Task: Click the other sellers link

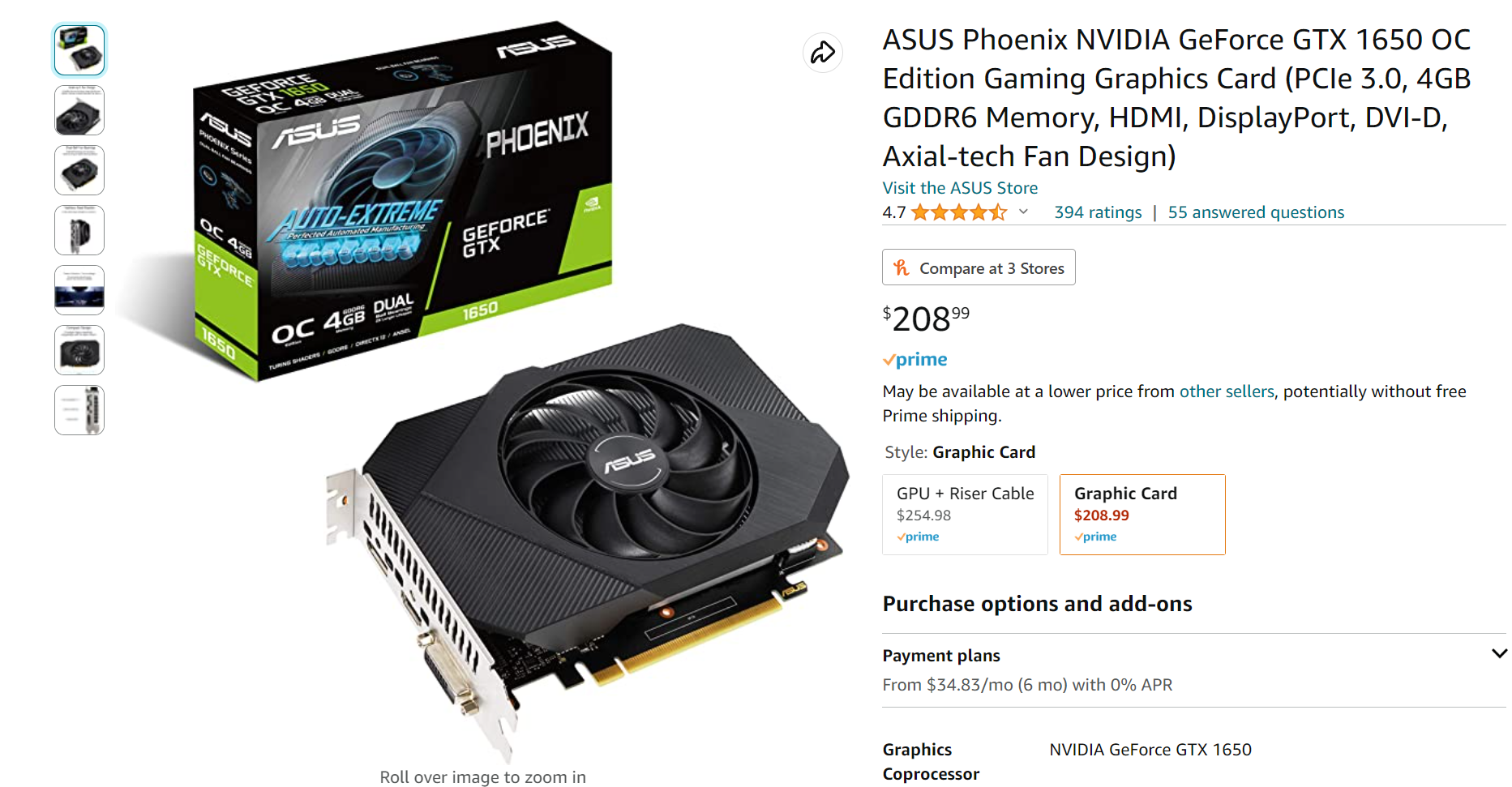Action: [1227, 391]
